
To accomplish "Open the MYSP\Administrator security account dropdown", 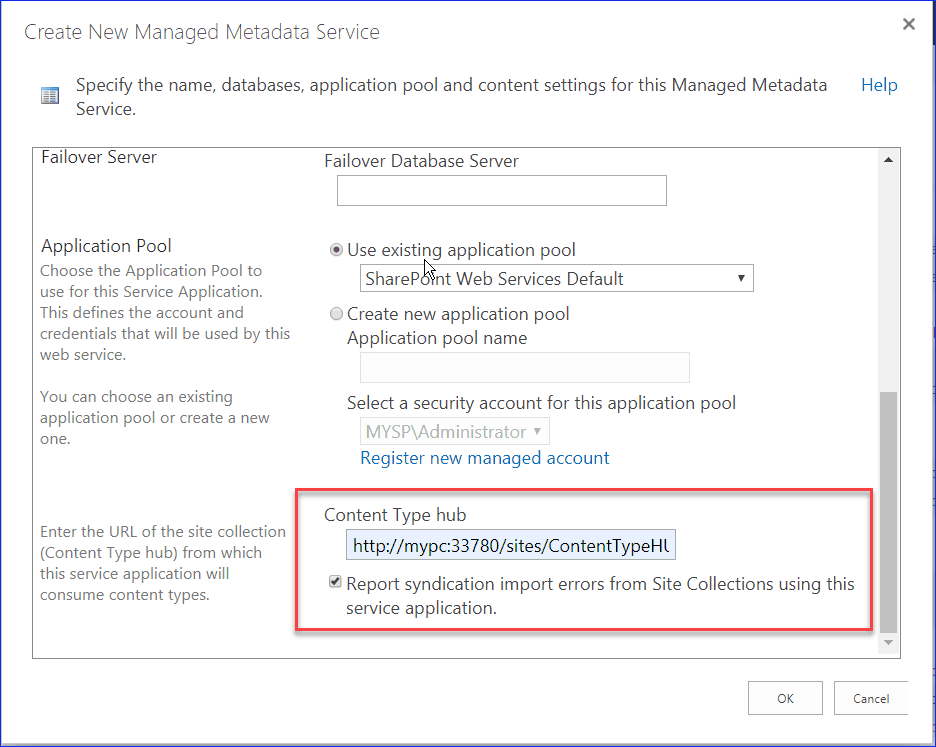I will (454, 431).
